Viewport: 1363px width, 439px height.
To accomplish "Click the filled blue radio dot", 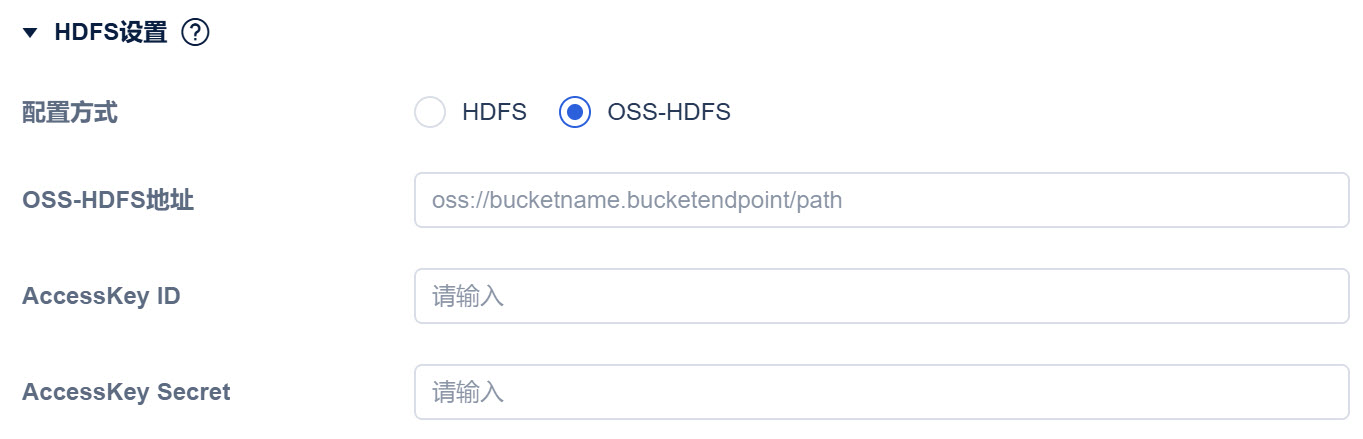I will tap(574, 112).
